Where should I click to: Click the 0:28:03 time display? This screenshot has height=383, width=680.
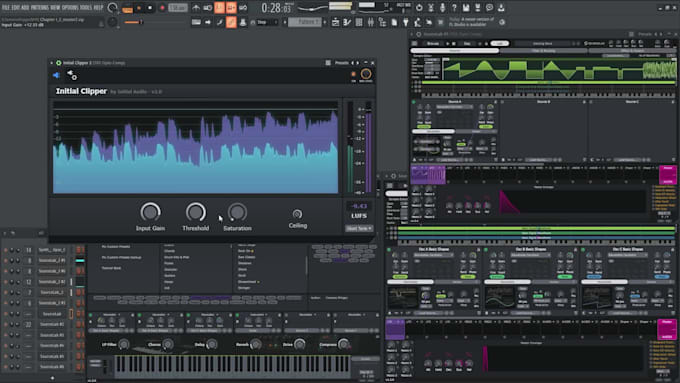point(276,8)
